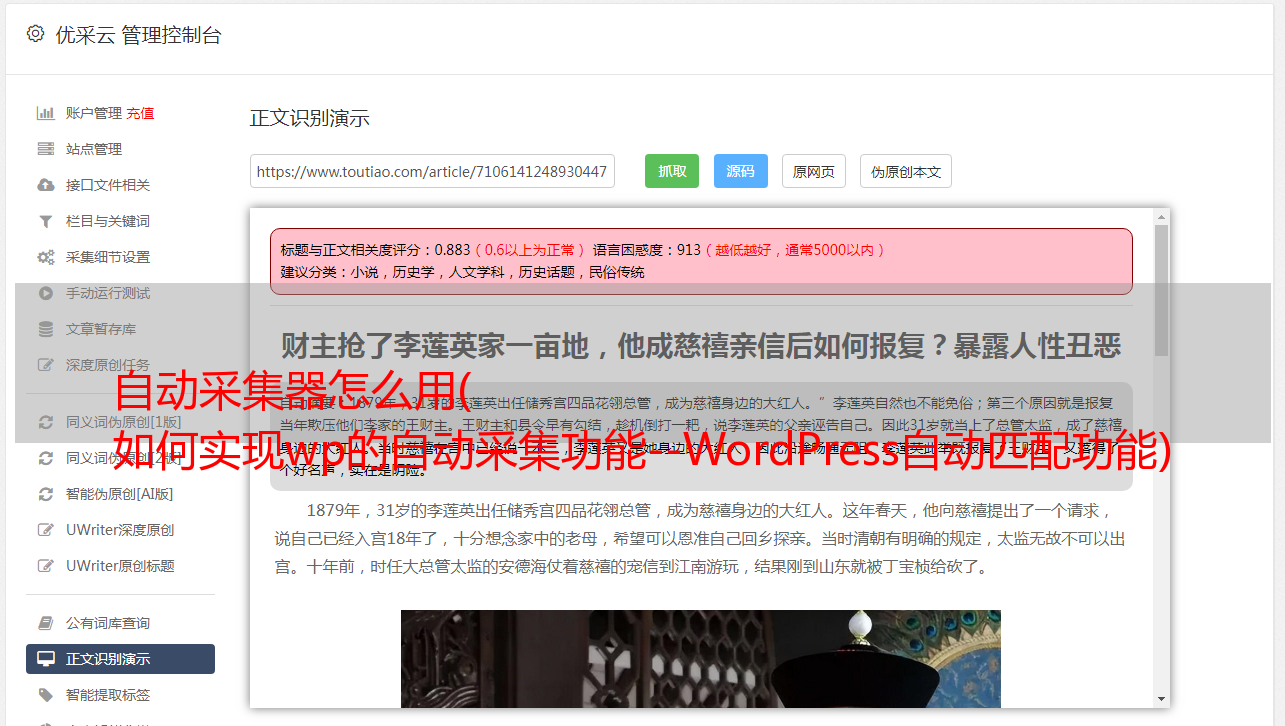The width and height of the screenshot is (1285, 726).
Task: Click the red 充值 link
Action: 140,113
